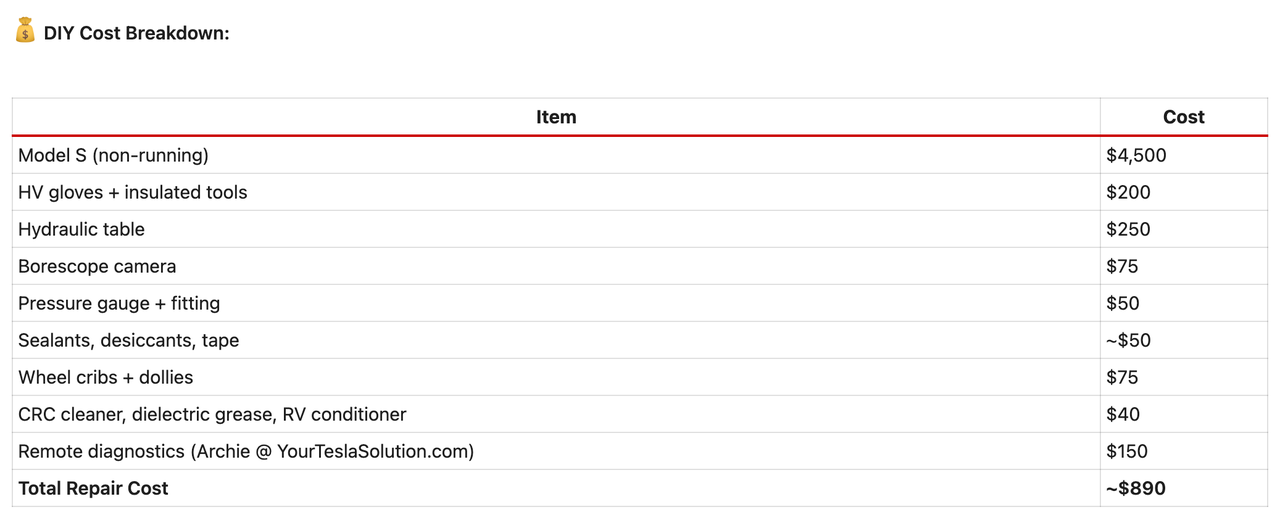Viewport: 1280px width, 528px height.
Task: Click CRC cleaner, dielectric grease cell
Action: (x=212, y=414)
